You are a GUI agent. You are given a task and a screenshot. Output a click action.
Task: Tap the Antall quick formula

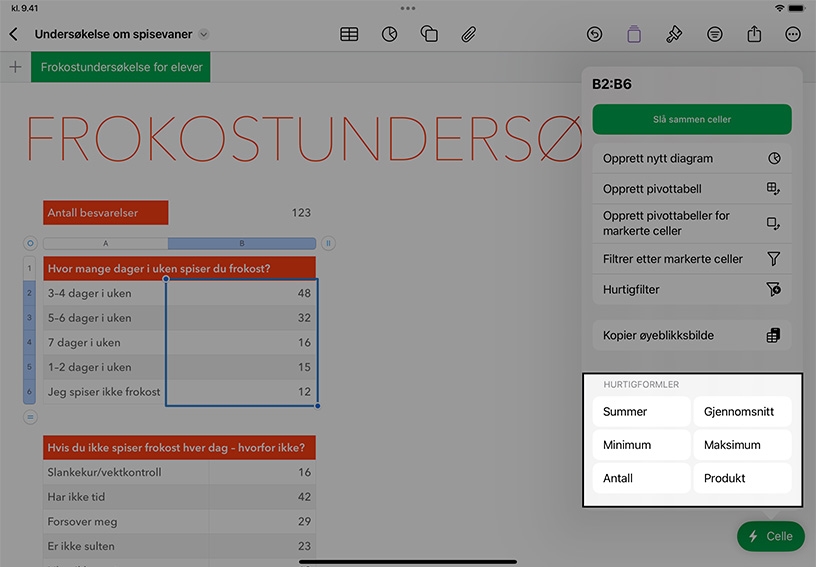641,479
